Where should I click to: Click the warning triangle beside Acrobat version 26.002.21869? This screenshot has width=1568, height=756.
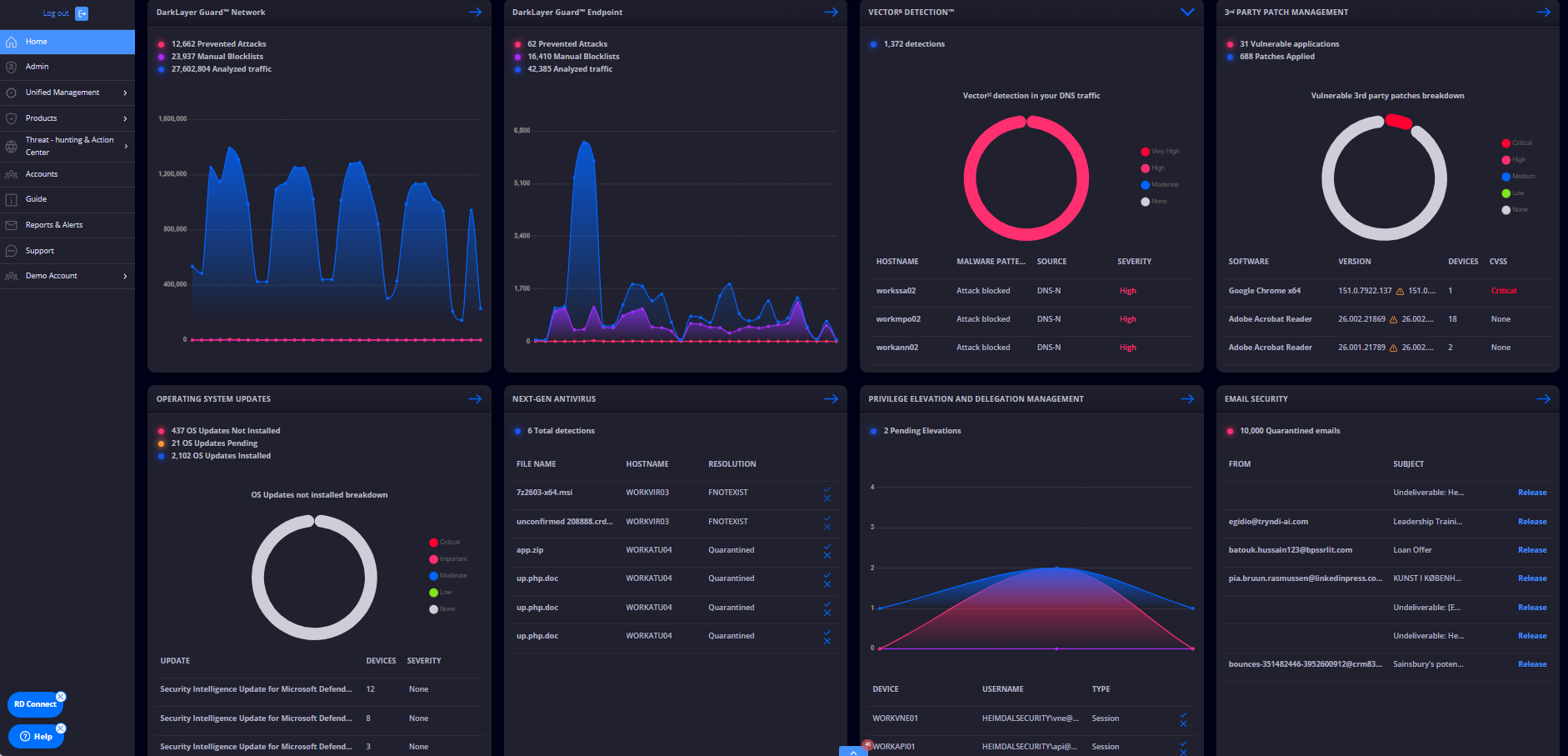1393,319
